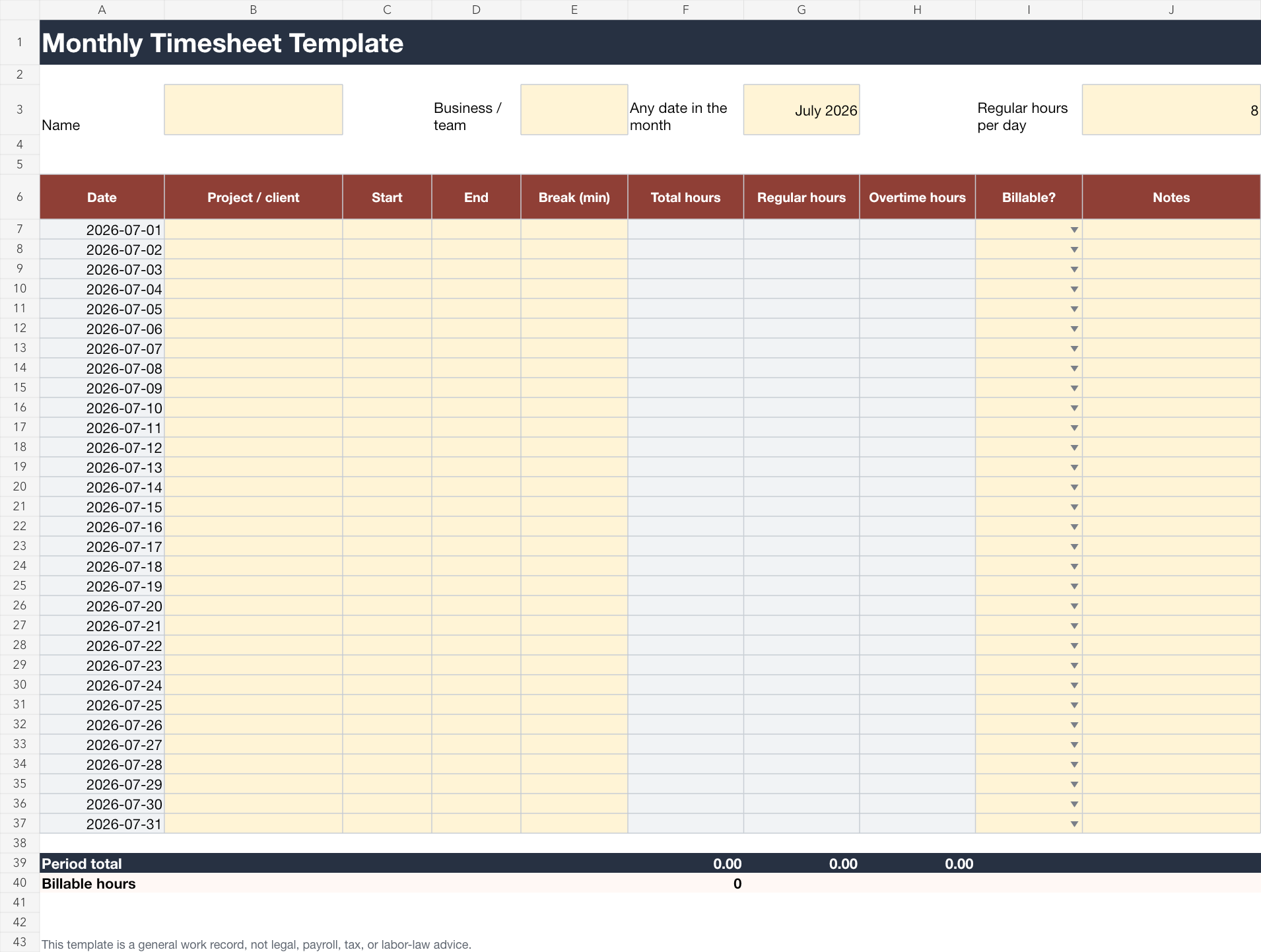Viewport: 1261px width, 952px height.
Task: Open Billable dropdown for 2026-07-01 row
Action: (x=1074, y=230)
